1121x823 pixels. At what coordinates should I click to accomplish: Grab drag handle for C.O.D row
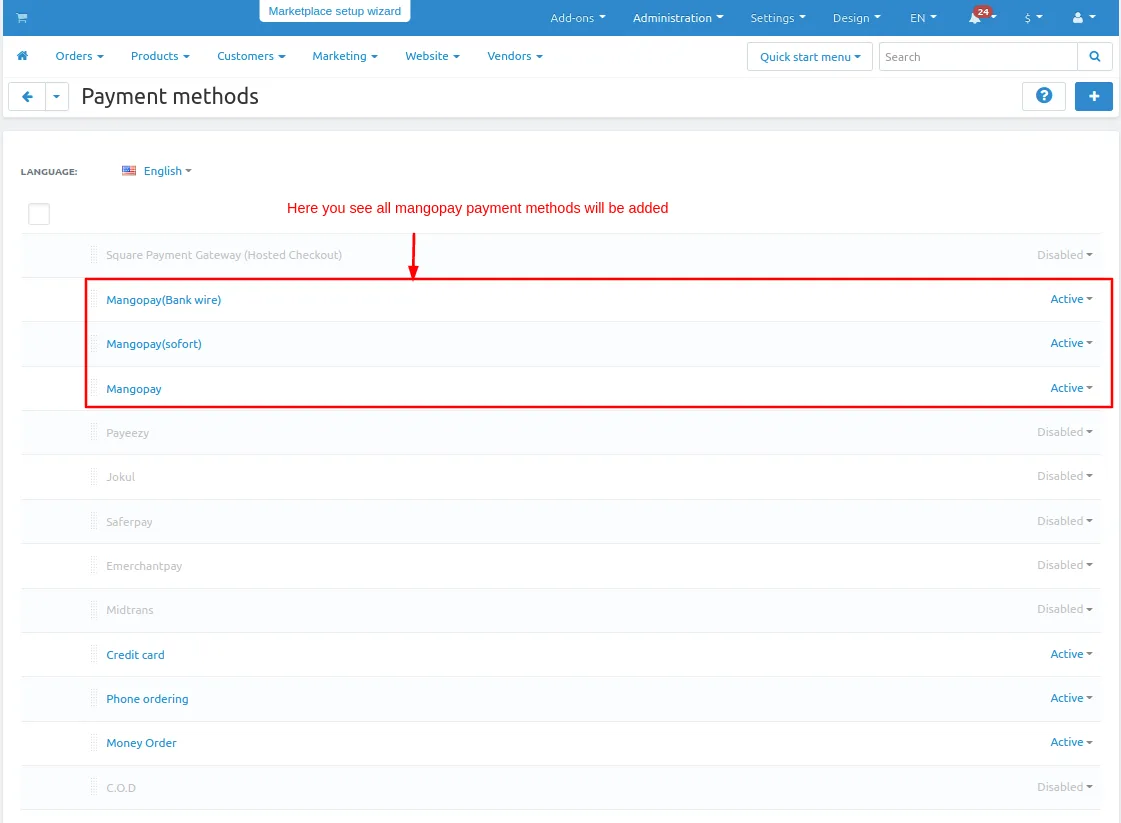pos(94,787)
